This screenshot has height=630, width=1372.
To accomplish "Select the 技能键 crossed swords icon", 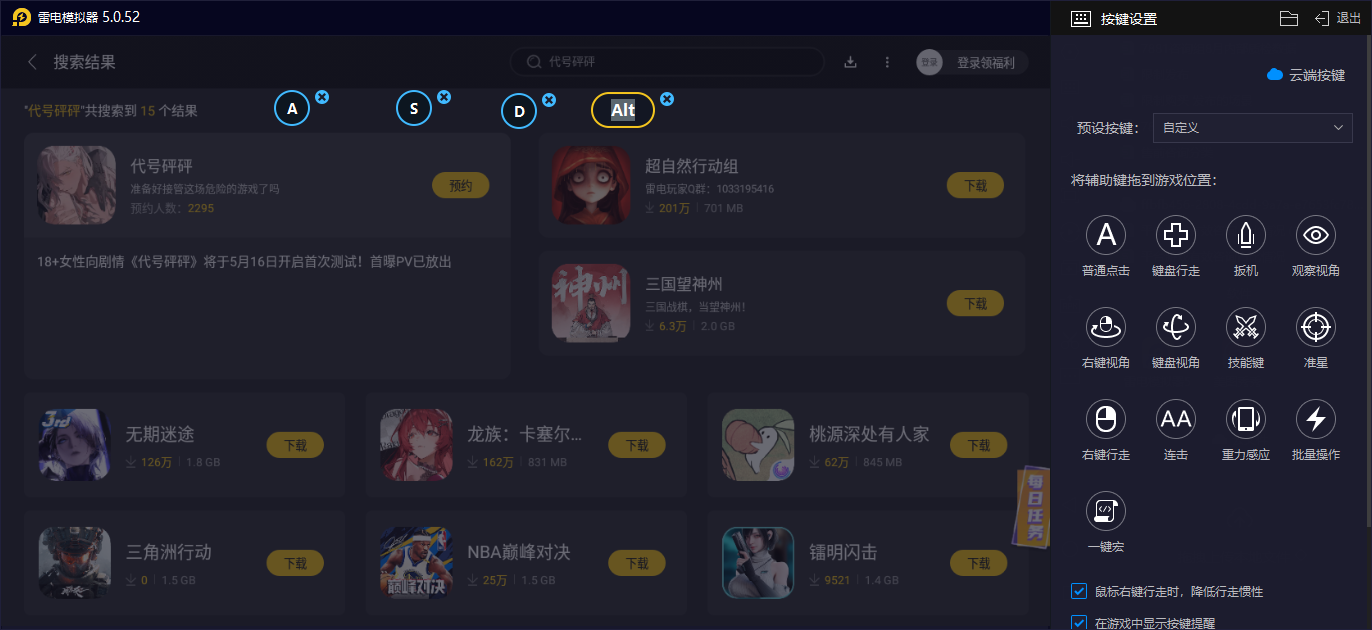I will click(x=1246, y=327).
